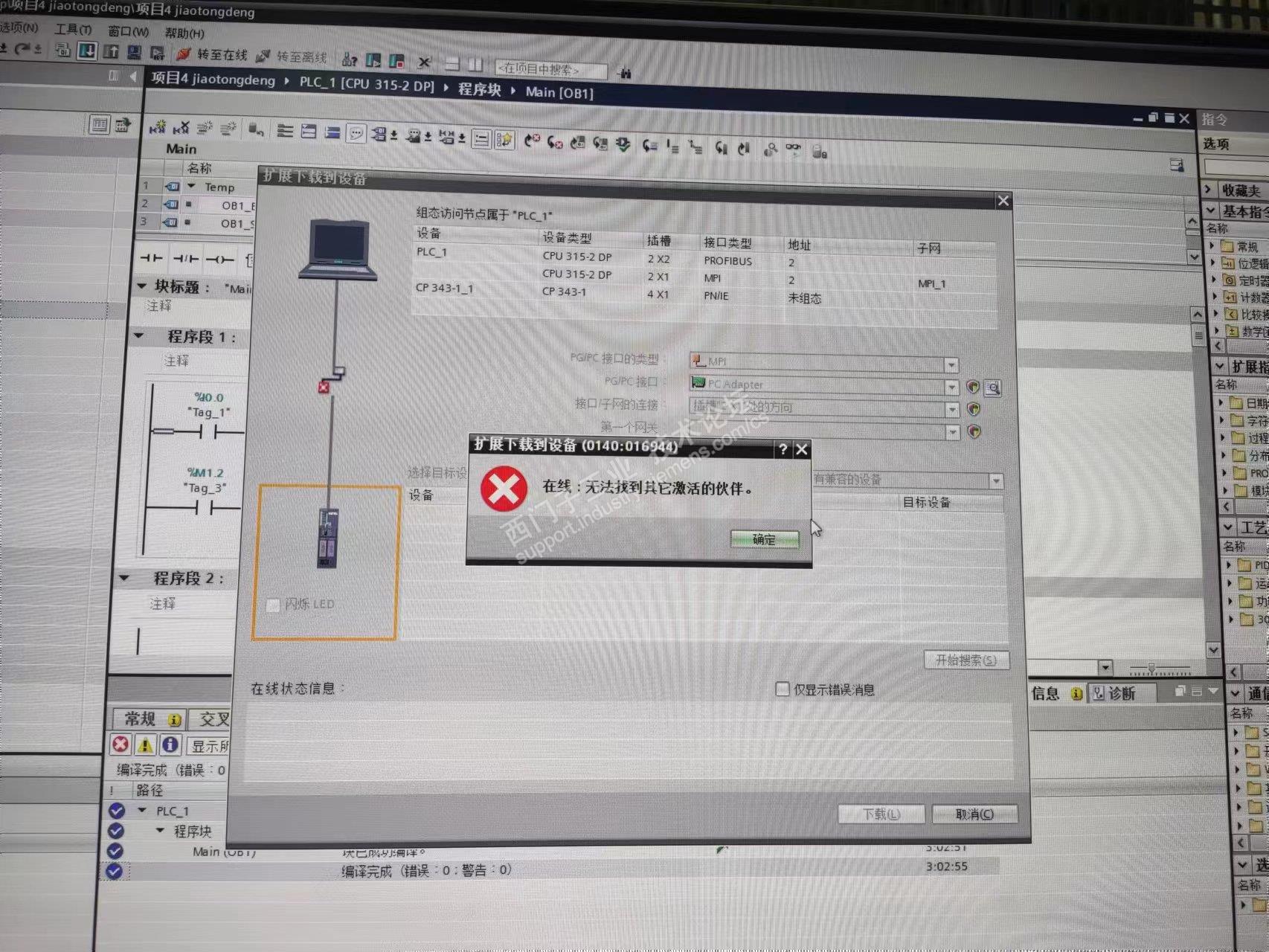1269x952 pixels.
Task: Tick the 闪烁 LED checkbox
Action: click(x=273, y=605)
